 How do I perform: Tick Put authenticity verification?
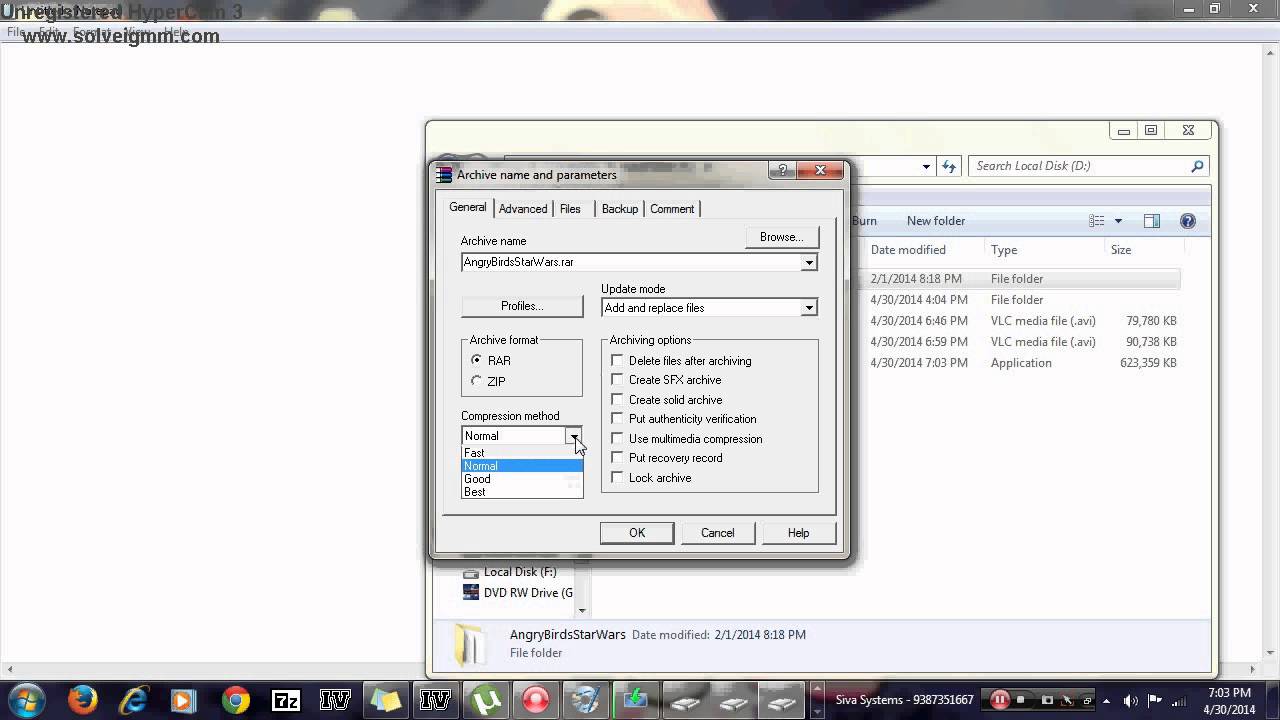617,419
